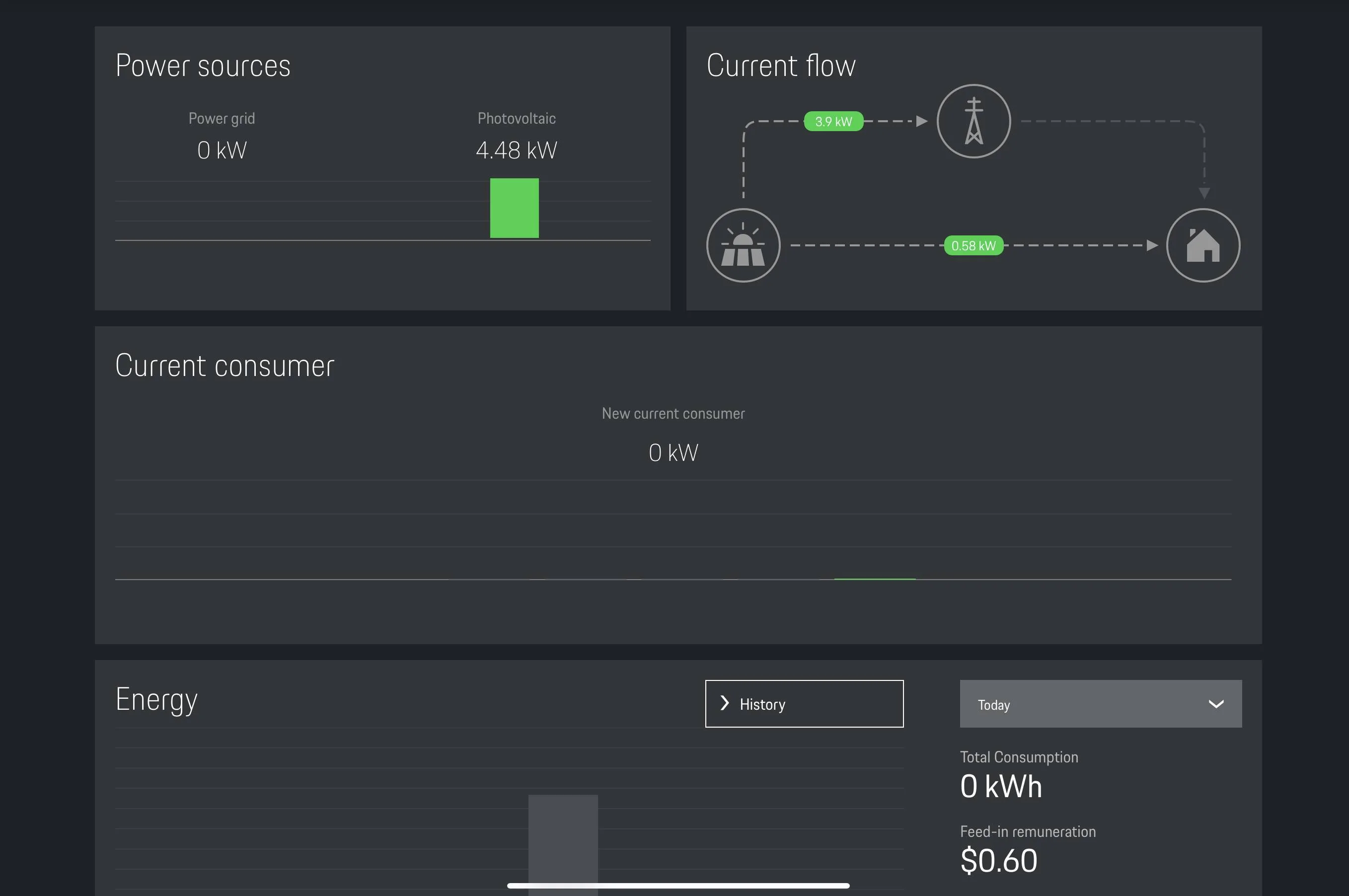Click the power grid pylon icon
Image resolution: width=1349 pixels, height=896 pixels.
[x=974, y=121]
